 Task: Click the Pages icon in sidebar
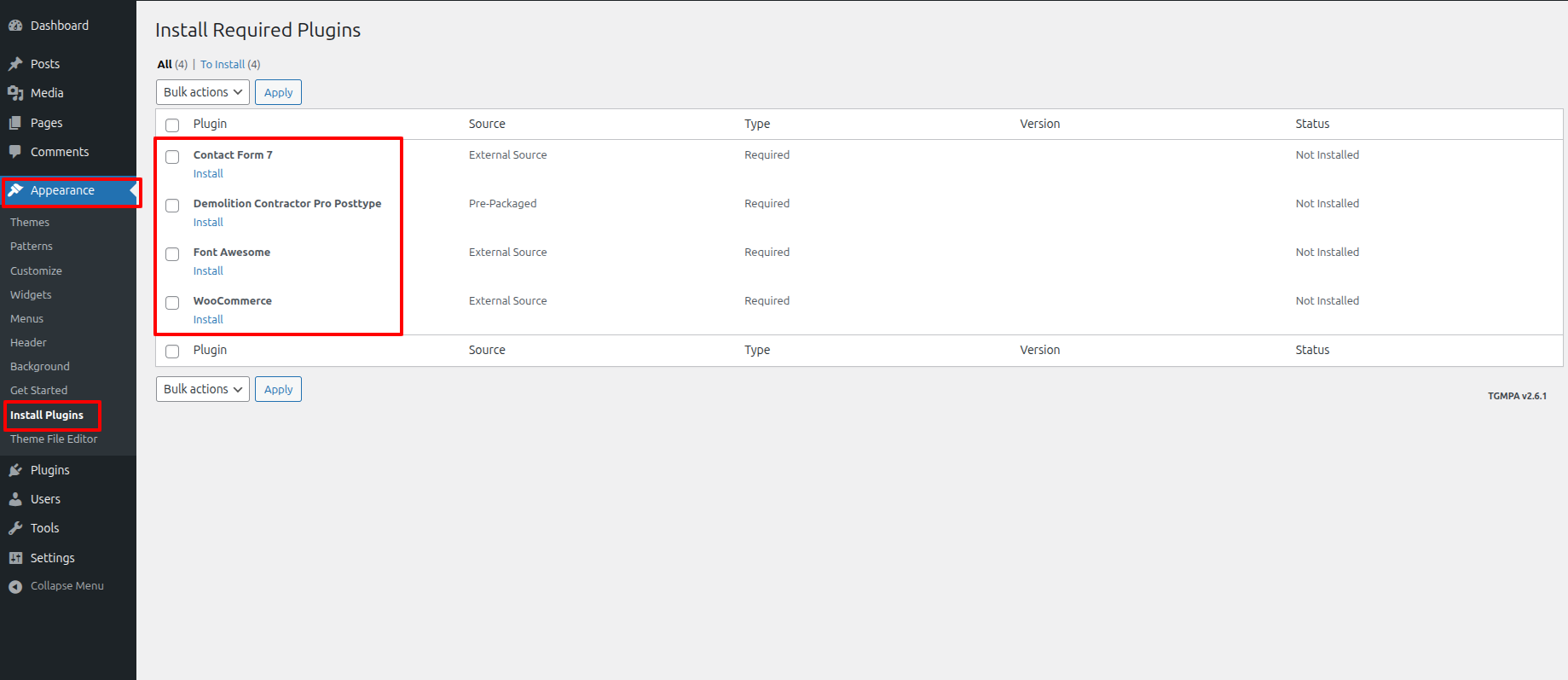click(x=15, y=123)
